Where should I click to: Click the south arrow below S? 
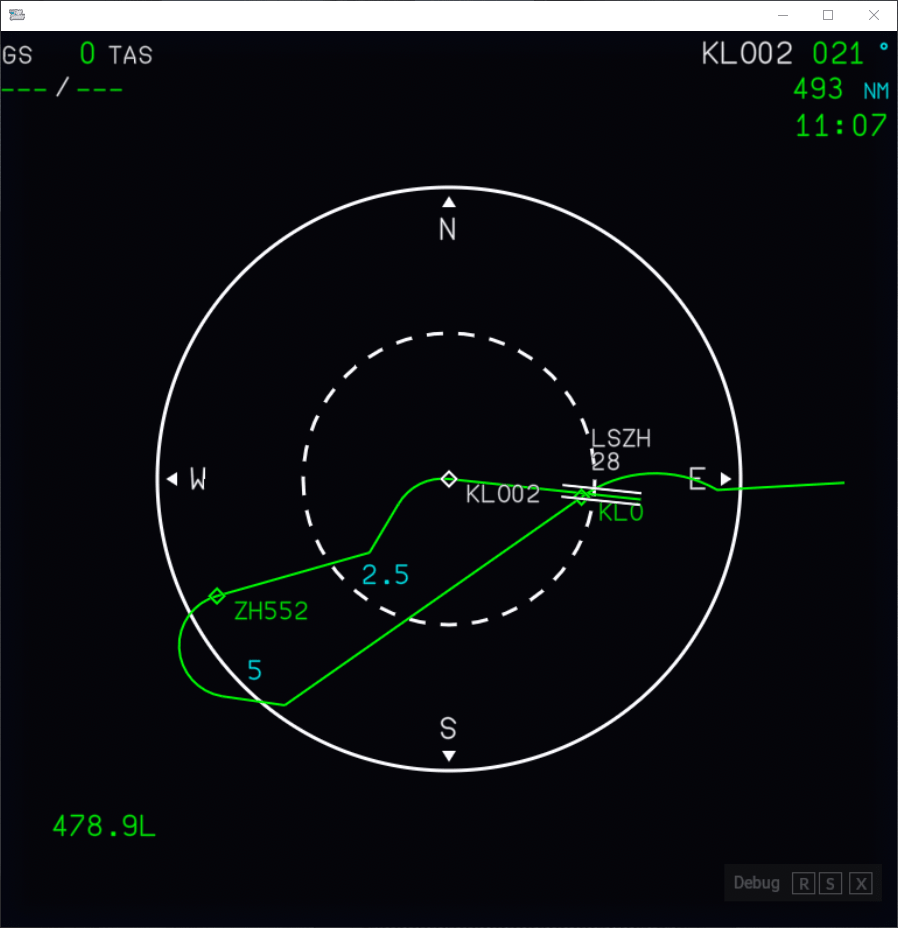tap(449, 756)
